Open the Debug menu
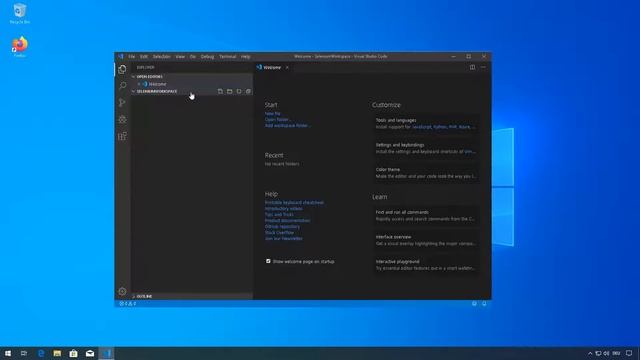 [207, 57]
